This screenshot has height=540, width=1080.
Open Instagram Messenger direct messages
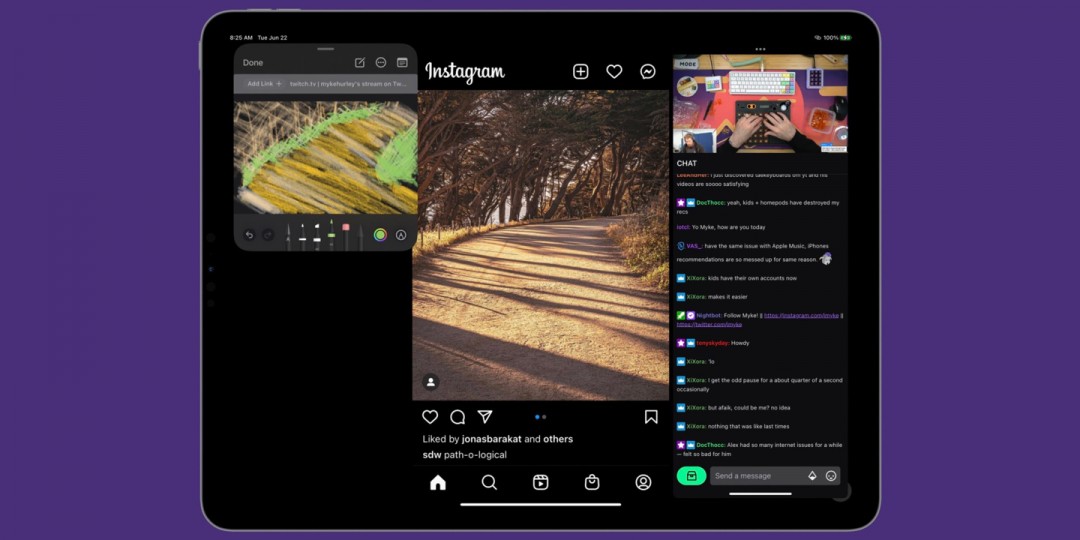pos(648,72)
